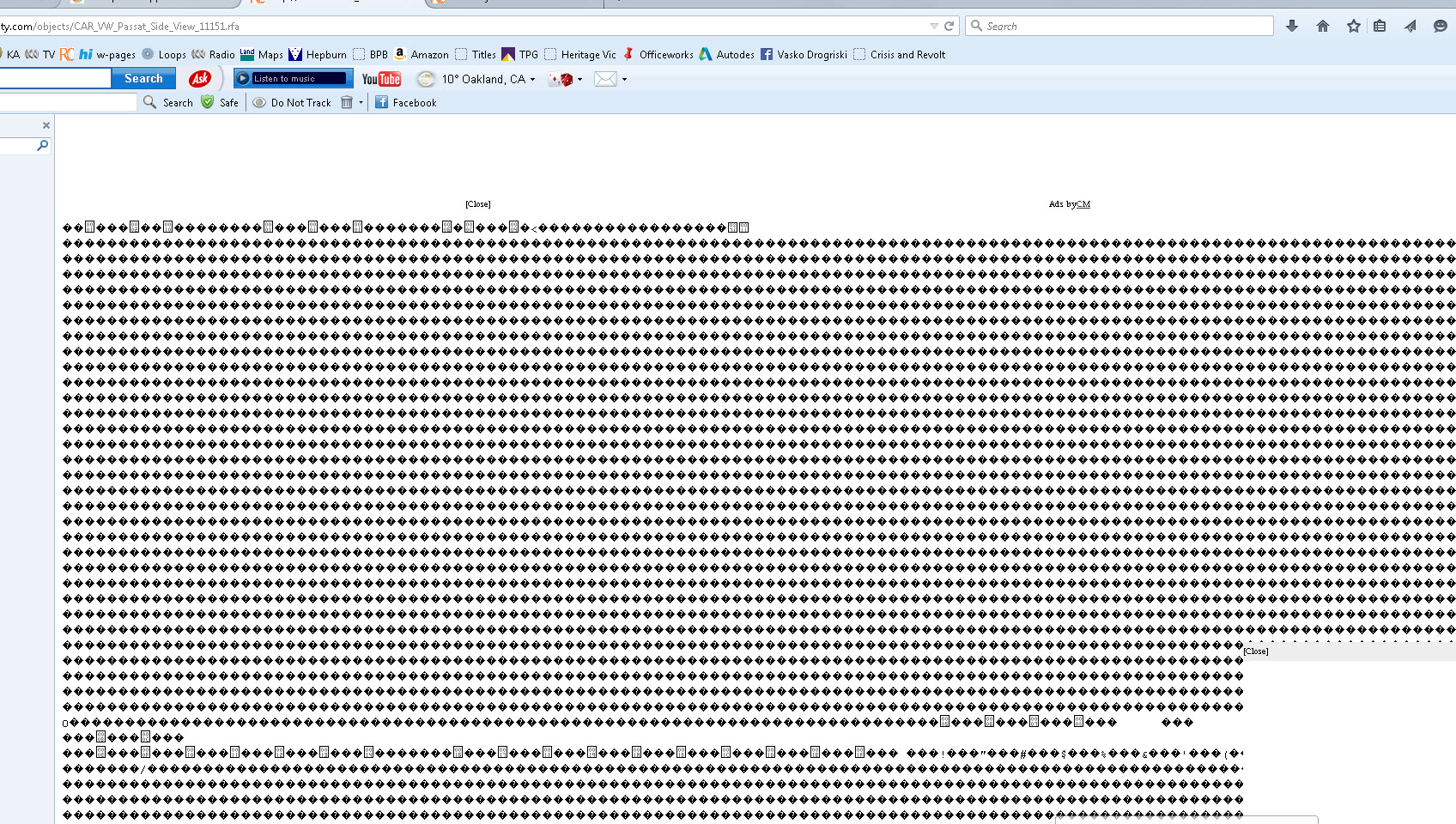1456x824 pixels.
Task: Open the BPB bookmark
Action: pyautogui.click(x=371, y=54)
